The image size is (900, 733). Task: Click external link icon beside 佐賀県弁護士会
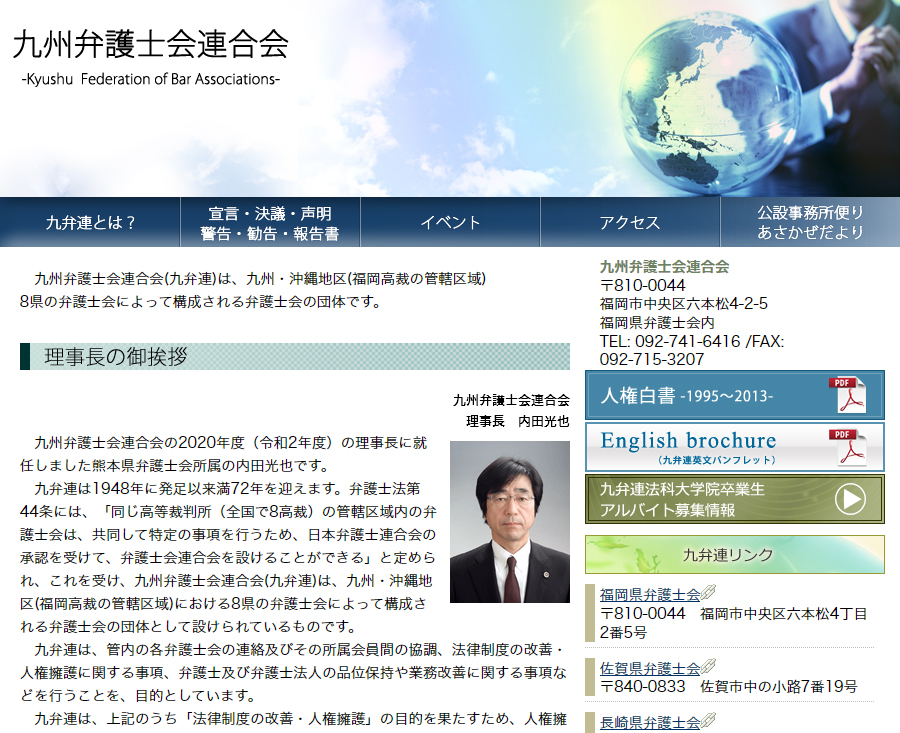[708, 667]
